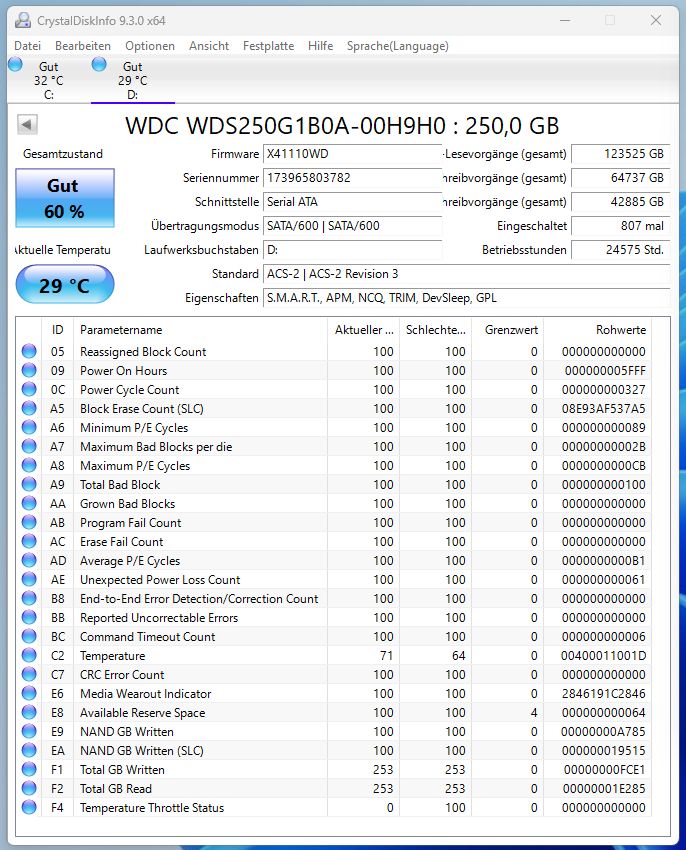Open the Optionen menu
686x850 pixels.
click(150, 46)
